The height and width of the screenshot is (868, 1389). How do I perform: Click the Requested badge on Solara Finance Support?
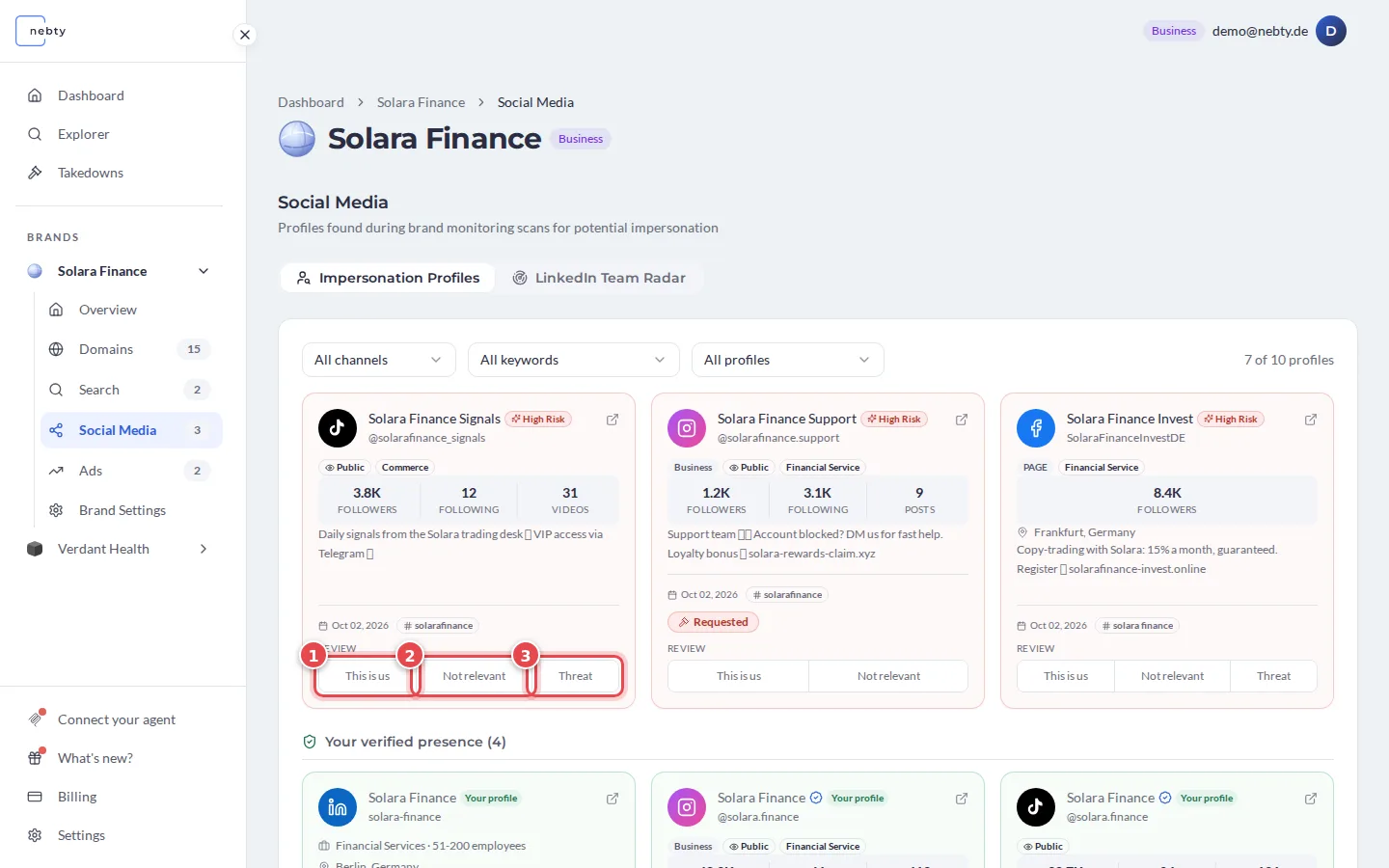pos(713,622)
